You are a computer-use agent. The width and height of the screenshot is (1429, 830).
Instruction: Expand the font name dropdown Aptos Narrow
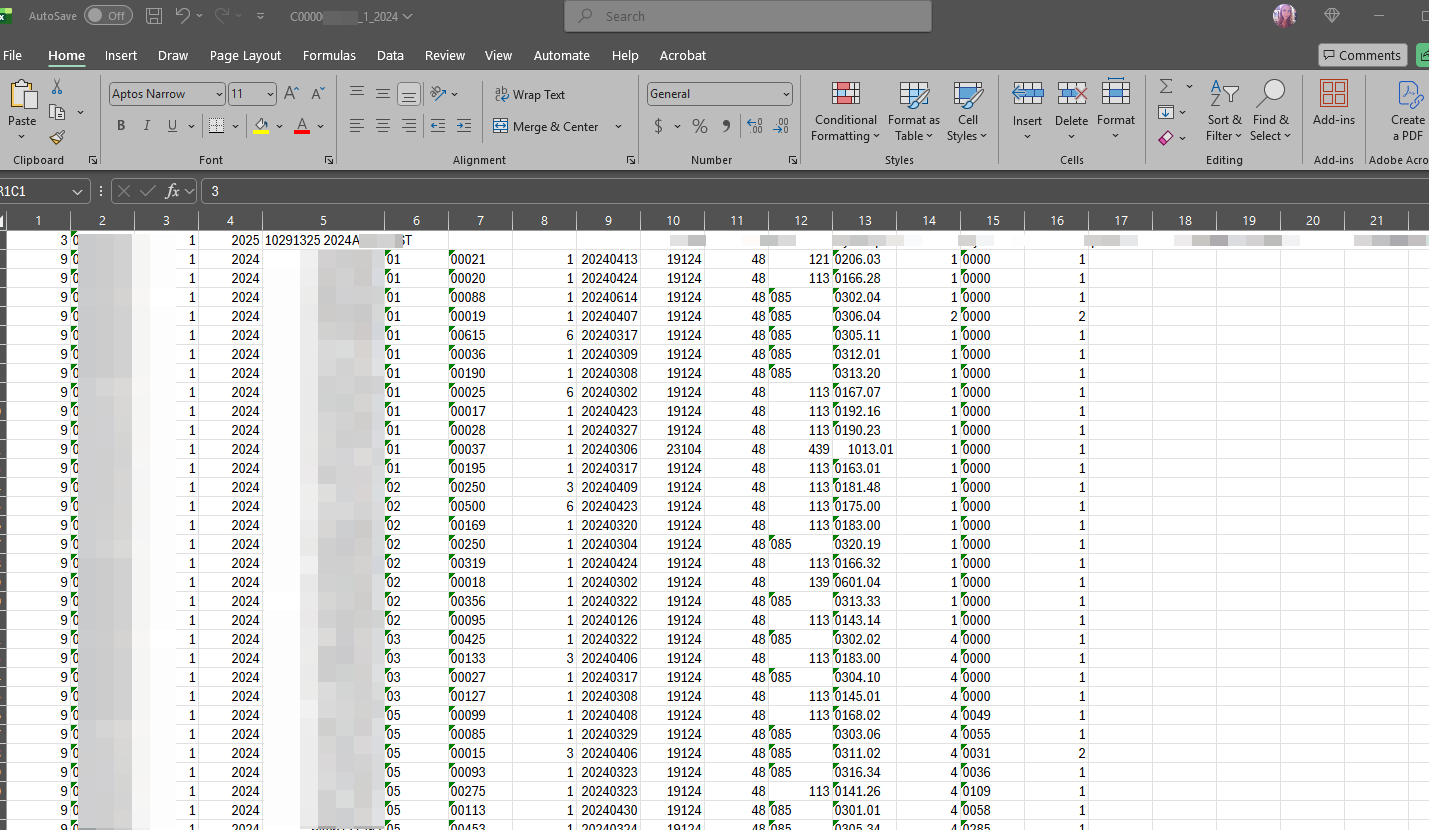tap(219, 94)
